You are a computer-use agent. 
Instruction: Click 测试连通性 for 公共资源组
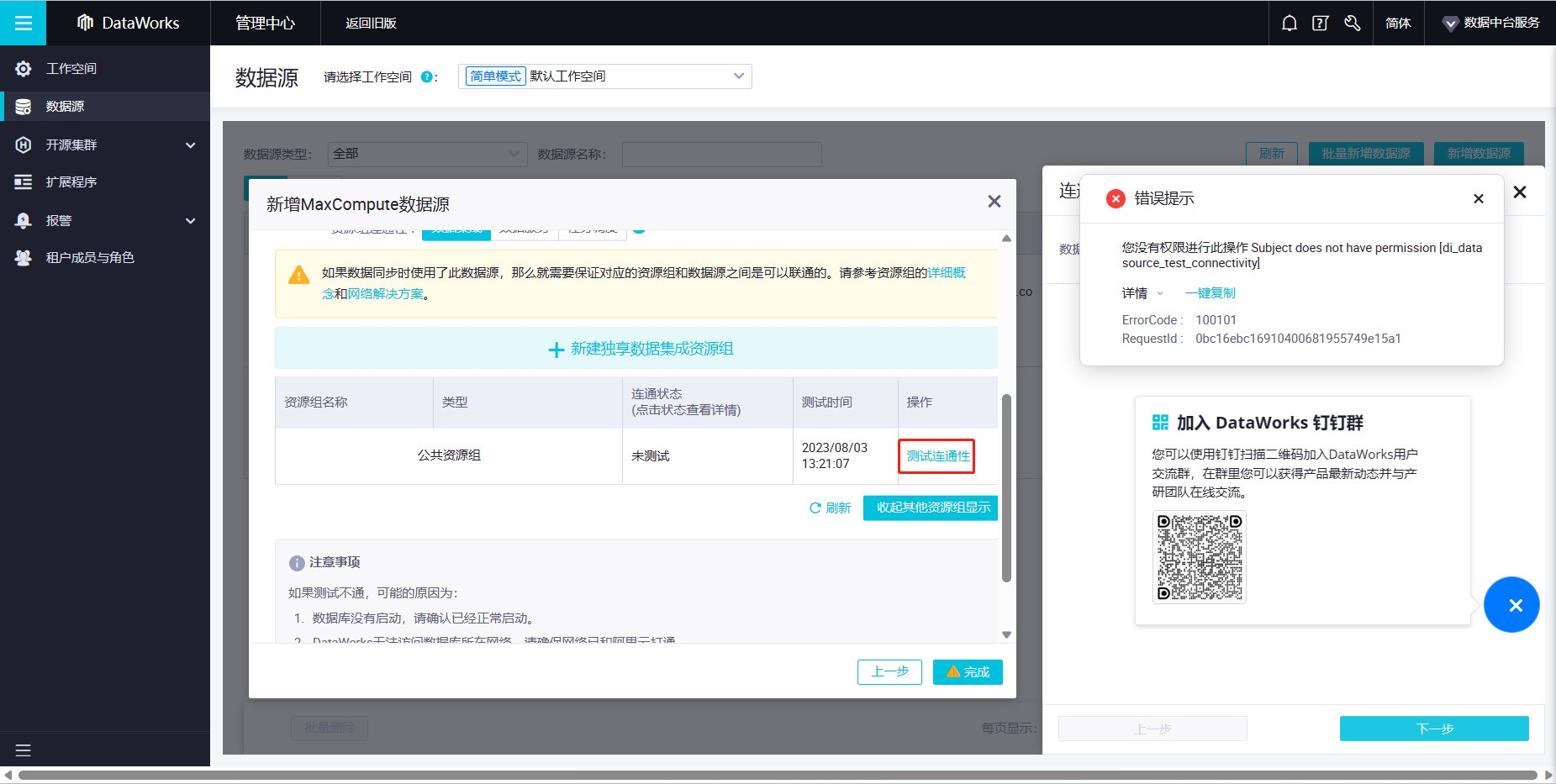(x=937, y=456)
